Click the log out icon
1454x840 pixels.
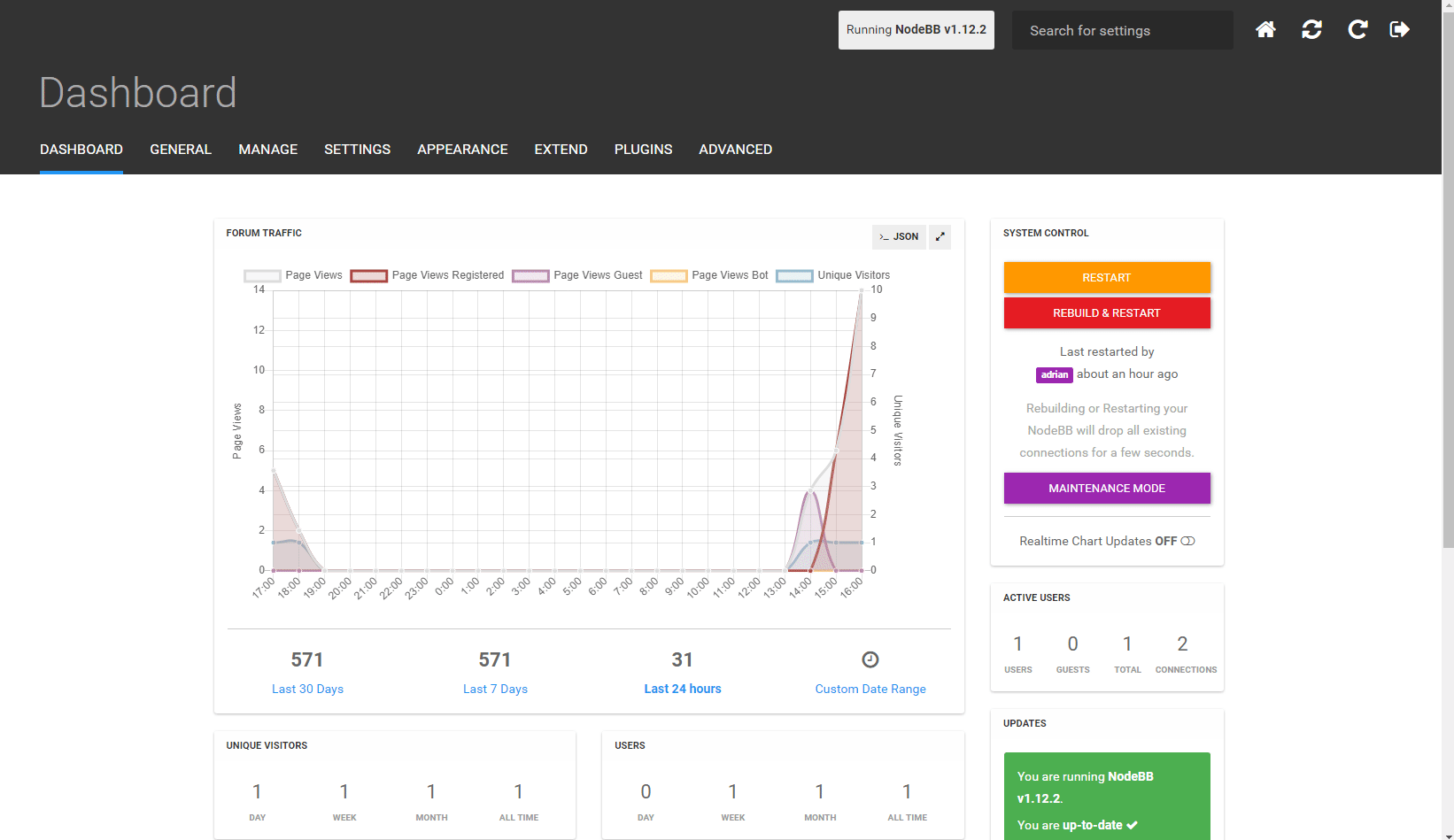[1400, 30]
